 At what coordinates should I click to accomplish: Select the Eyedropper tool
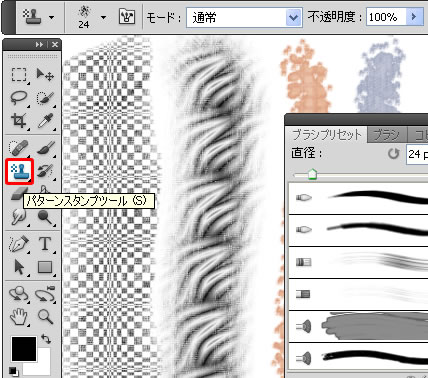[45, 120]
